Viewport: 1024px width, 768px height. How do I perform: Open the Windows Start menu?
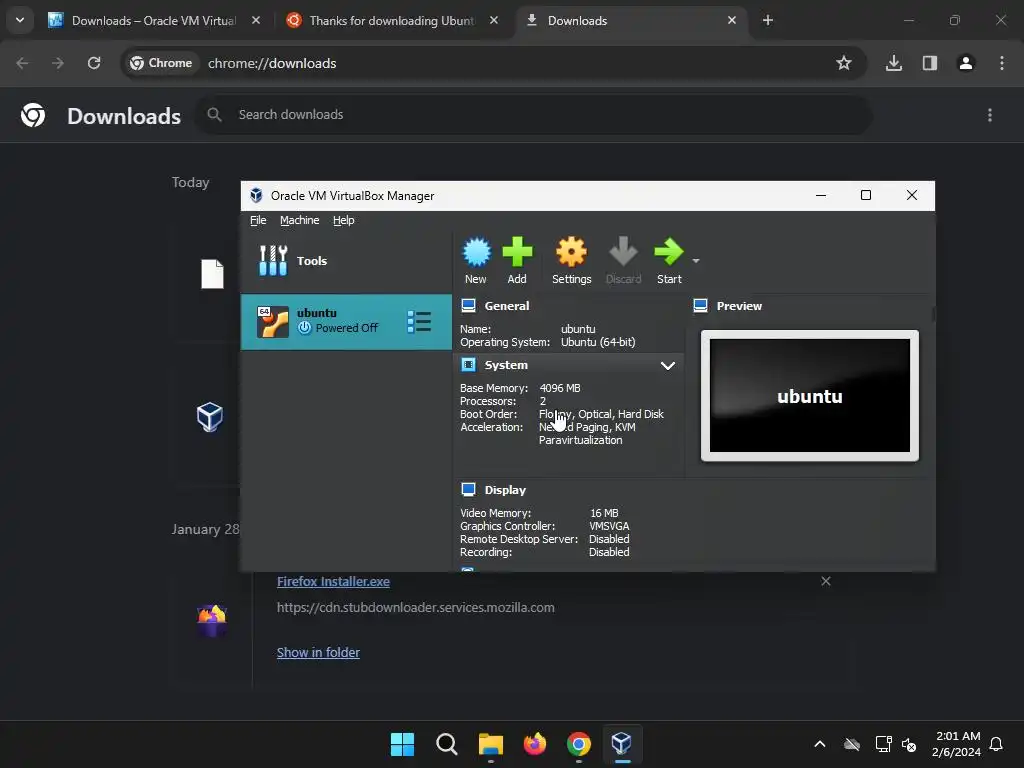pos(402,744)
